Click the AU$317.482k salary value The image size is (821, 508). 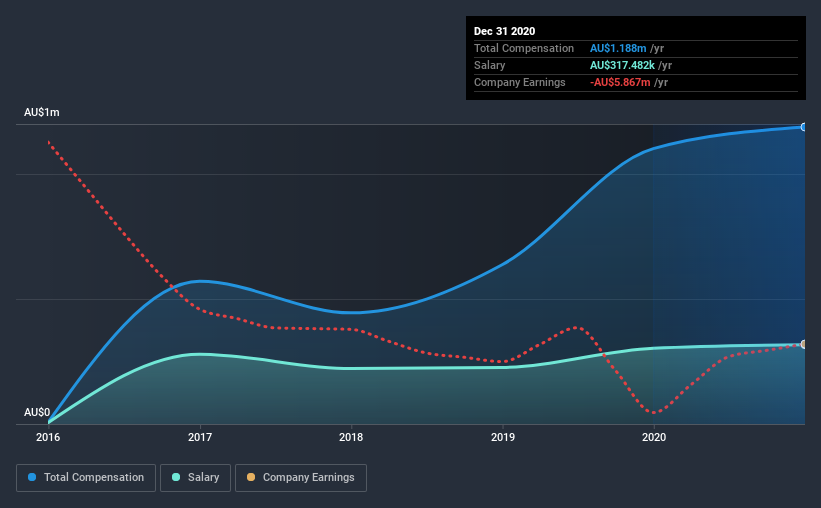(x=622, y=65)
